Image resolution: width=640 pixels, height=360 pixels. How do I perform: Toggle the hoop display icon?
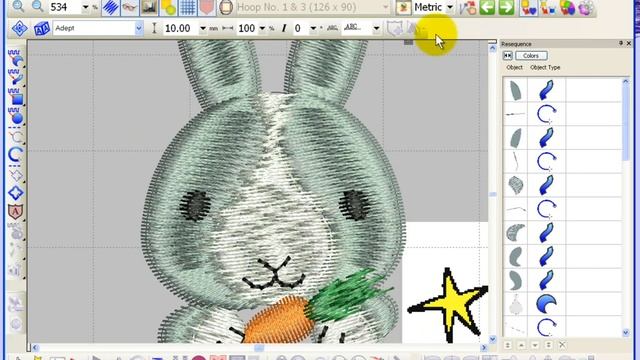[x=226, y=7]
